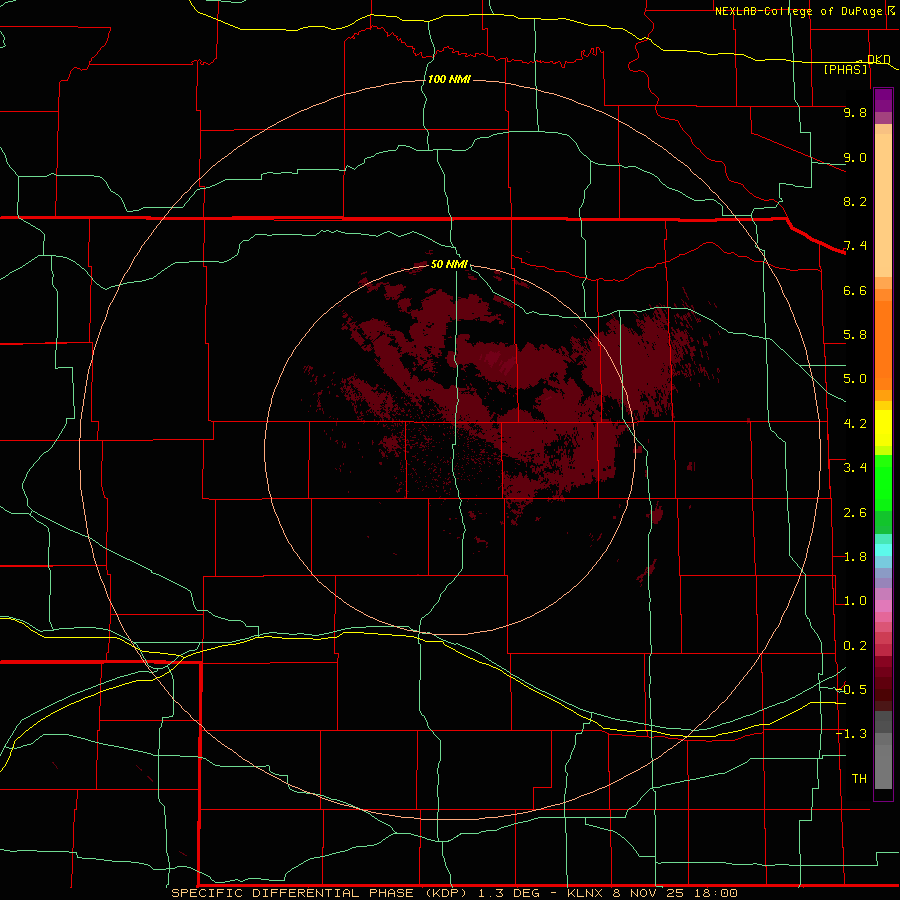Click the 2.6 value on color scale
900x900 pixels.
click(855, 513)
